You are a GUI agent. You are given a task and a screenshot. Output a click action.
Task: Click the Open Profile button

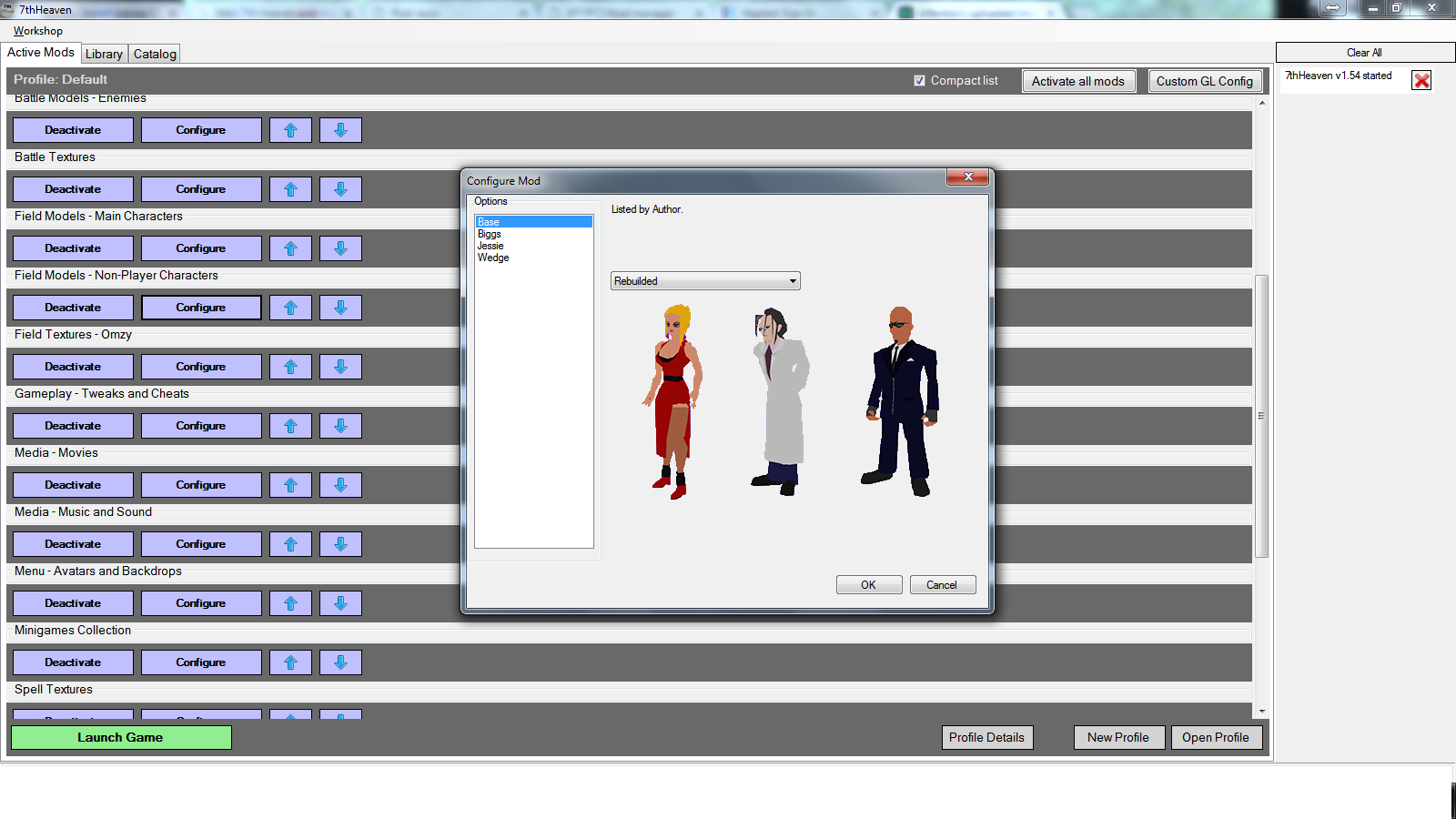tap(1216, 737)
